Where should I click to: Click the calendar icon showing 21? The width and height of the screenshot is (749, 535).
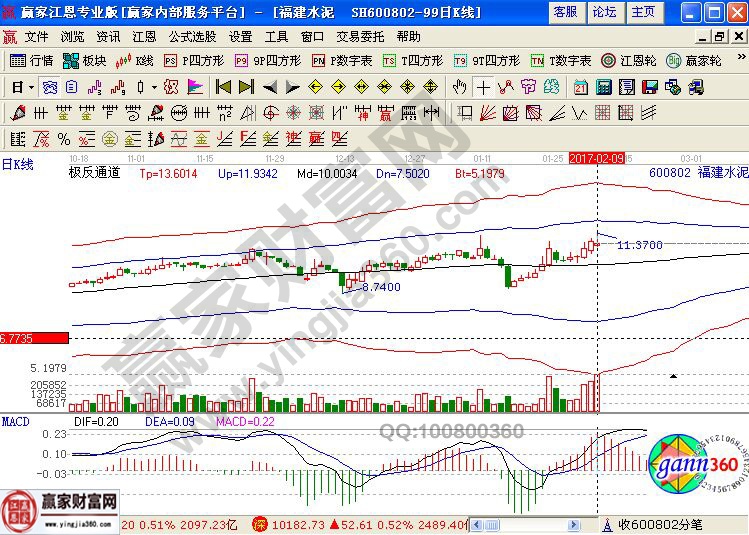coord(581,86)
